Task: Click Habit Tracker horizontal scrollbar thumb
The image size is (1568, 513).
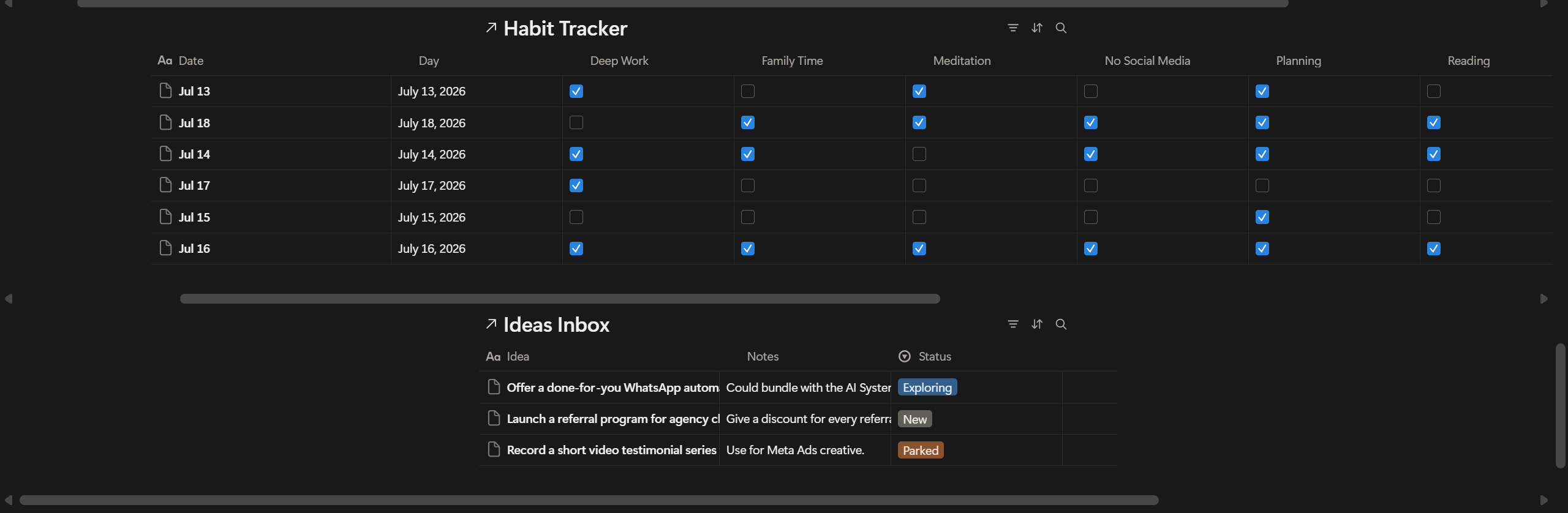Action: (560, 299)
